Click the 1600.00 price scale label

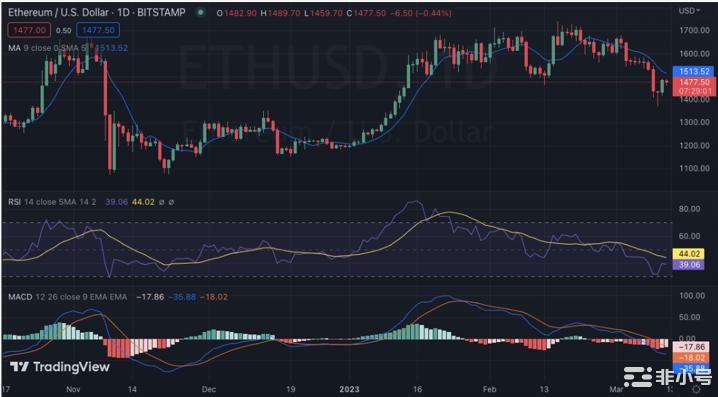click(x=694, y=53)
